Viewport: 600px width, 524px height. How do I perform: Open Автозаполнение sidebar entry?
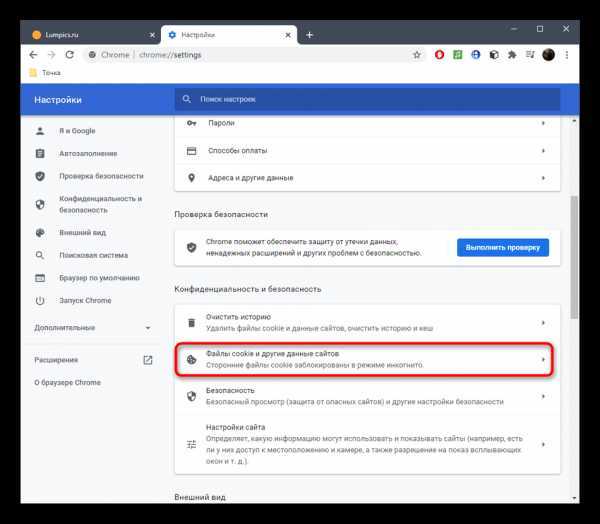[x=88, y=153]
